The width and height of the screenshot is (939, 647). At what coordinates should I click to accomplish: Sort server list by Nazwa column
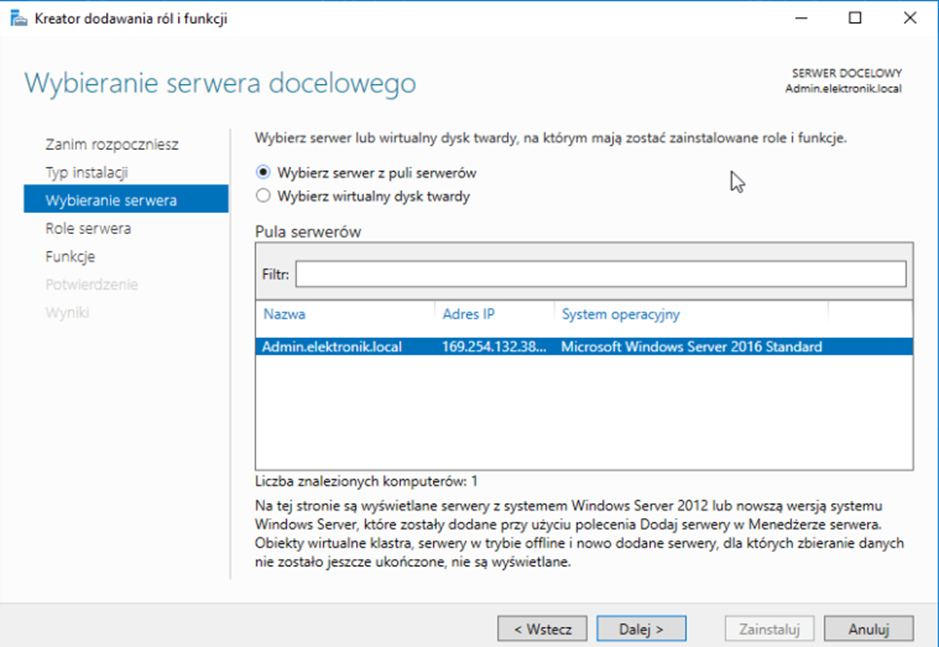coord(284,314)
